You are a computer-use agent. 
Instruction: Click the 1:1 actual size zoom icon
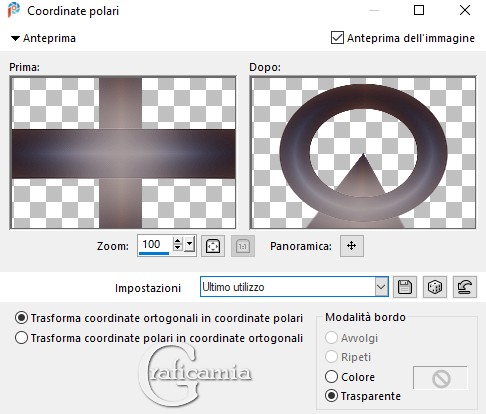pos(243,246)
